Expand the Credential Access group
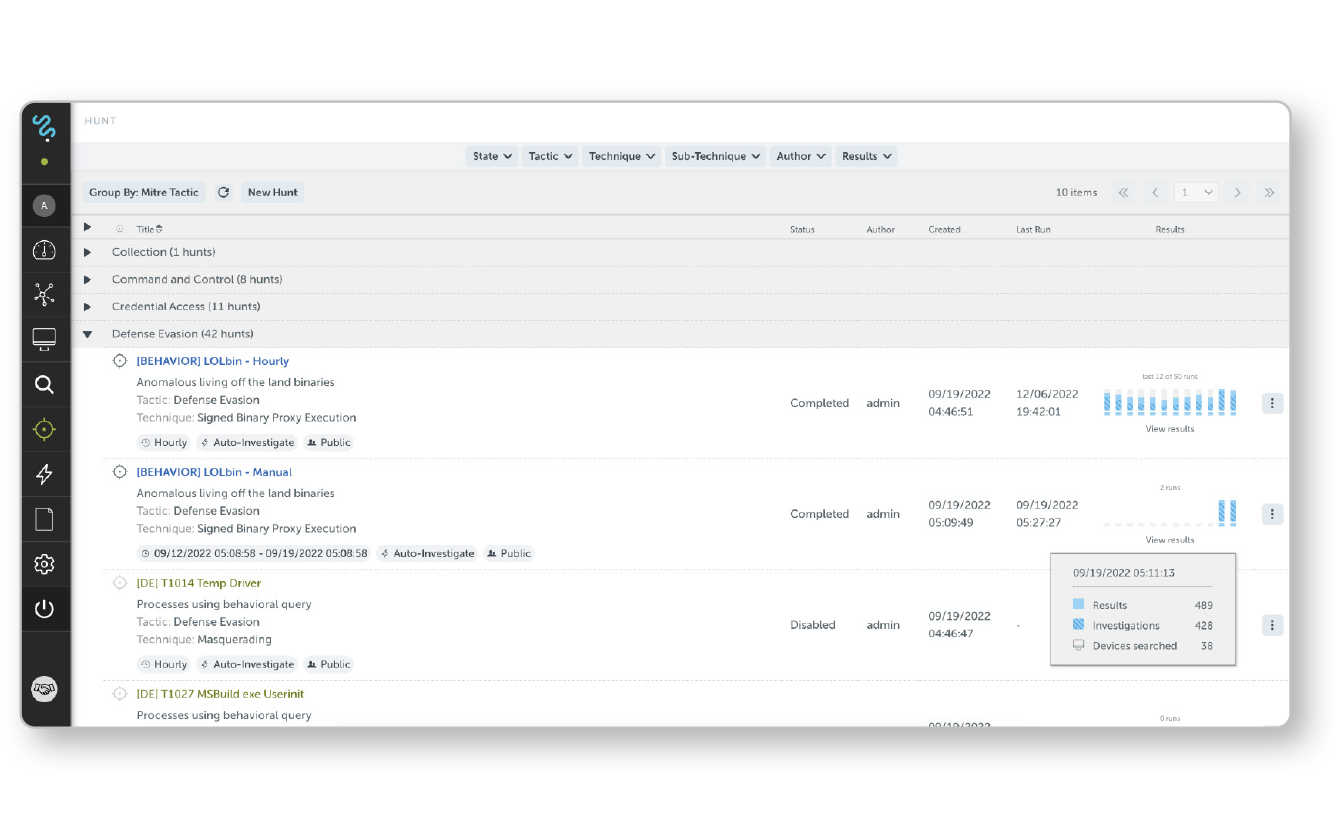 [88, 307]
